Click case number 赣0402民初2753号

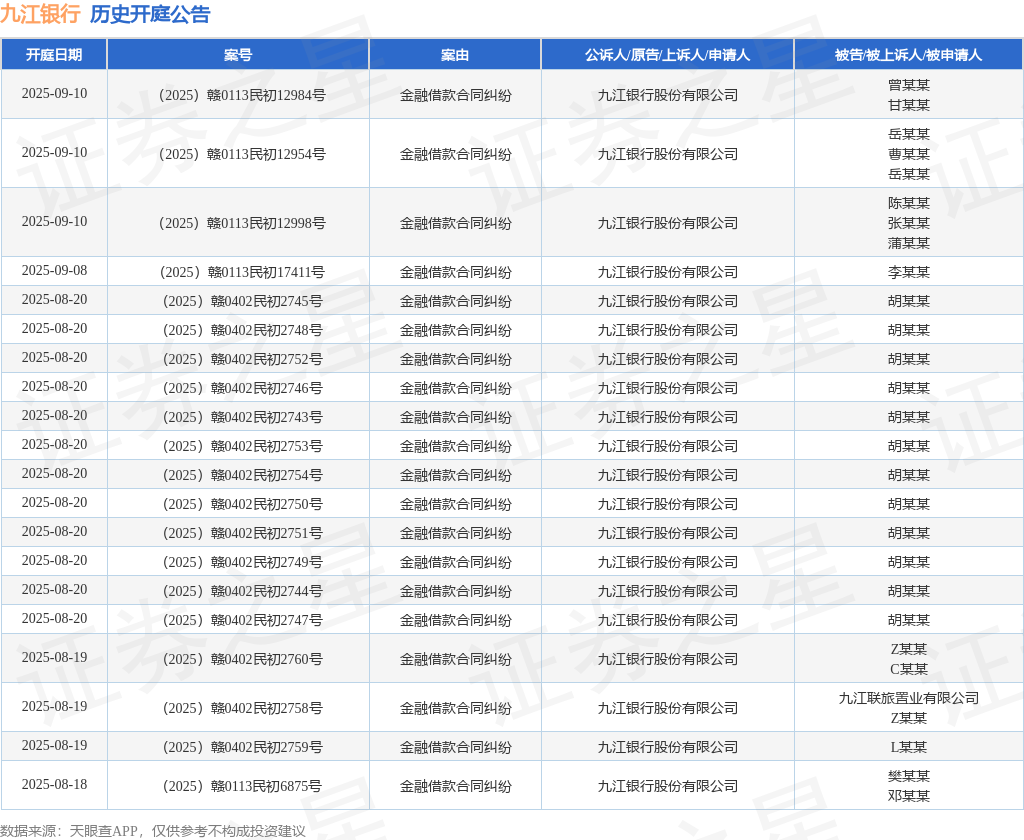242,446
